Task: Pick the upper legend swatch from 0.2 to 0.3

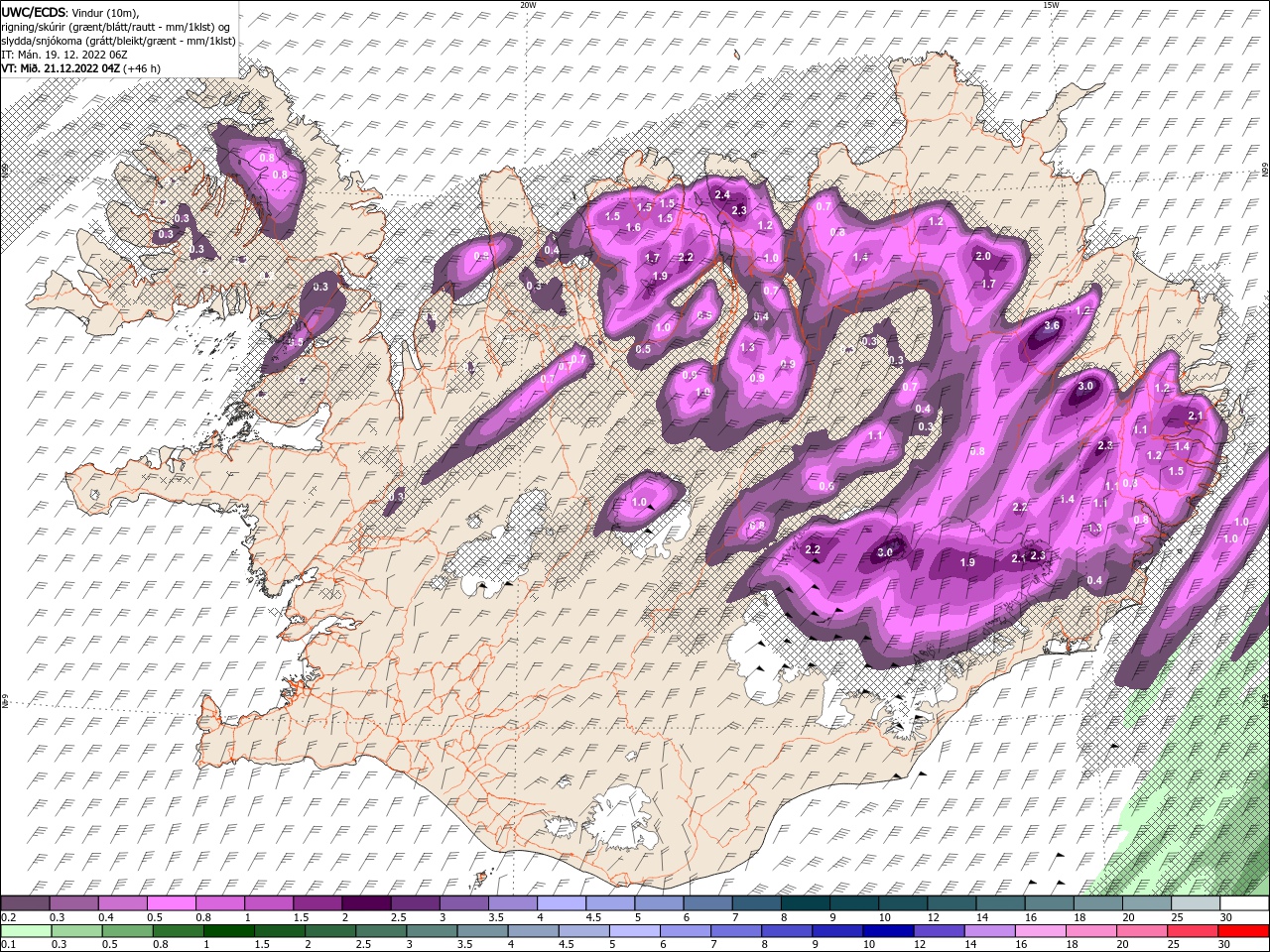Action: 25,903
